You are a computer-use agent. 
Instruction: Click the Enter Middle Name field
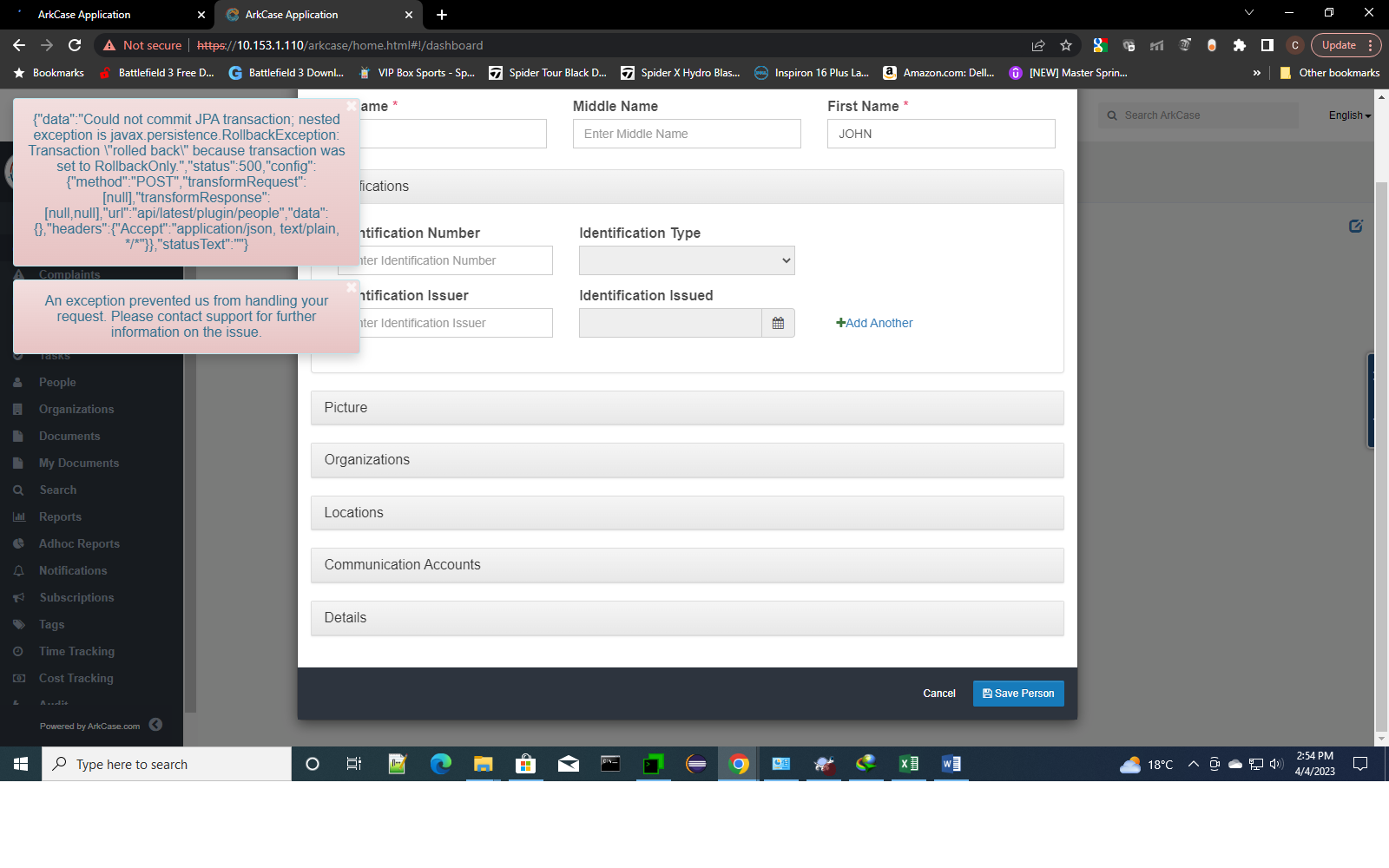click(x=687, y=134)
